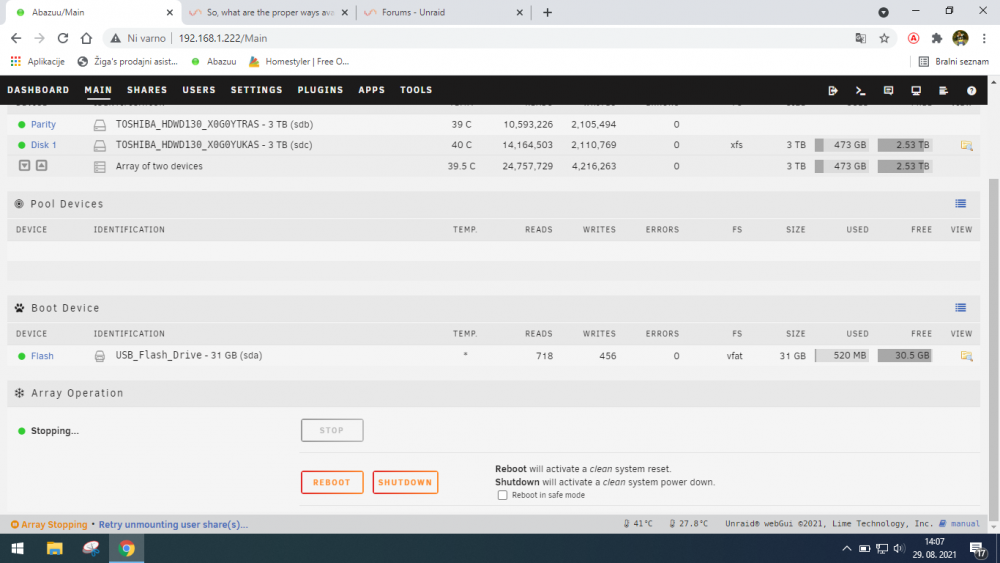Open Boot Device list view icon
This screenshot has width=1000, height=563.
[960, 307]
